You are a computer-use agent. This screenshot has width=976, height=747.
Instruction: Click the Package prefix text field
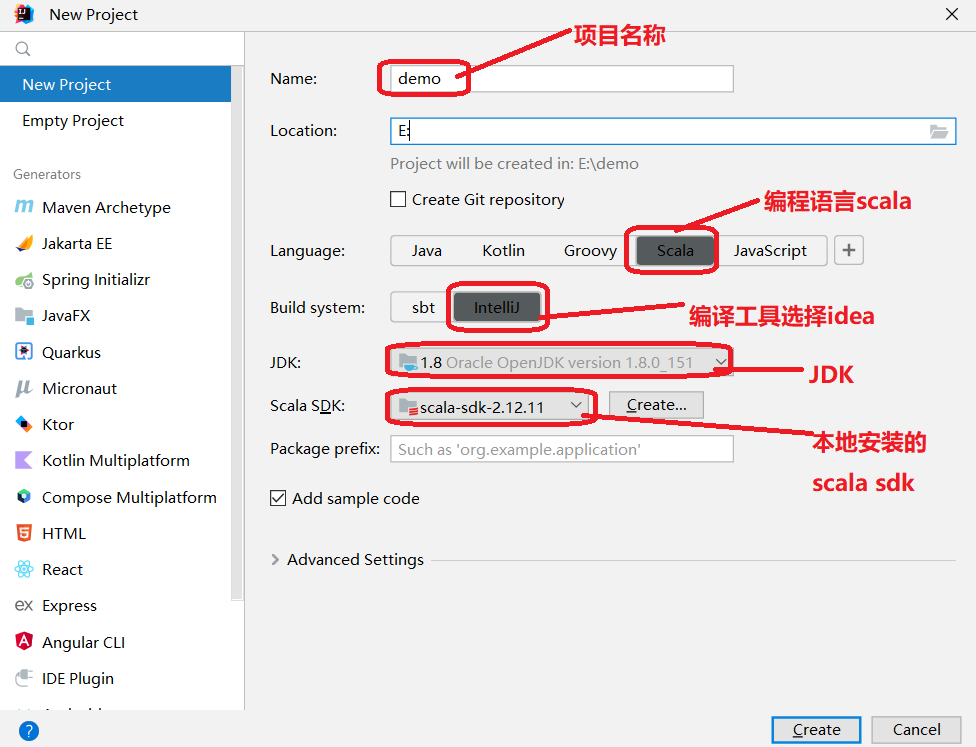pos(561,449)
